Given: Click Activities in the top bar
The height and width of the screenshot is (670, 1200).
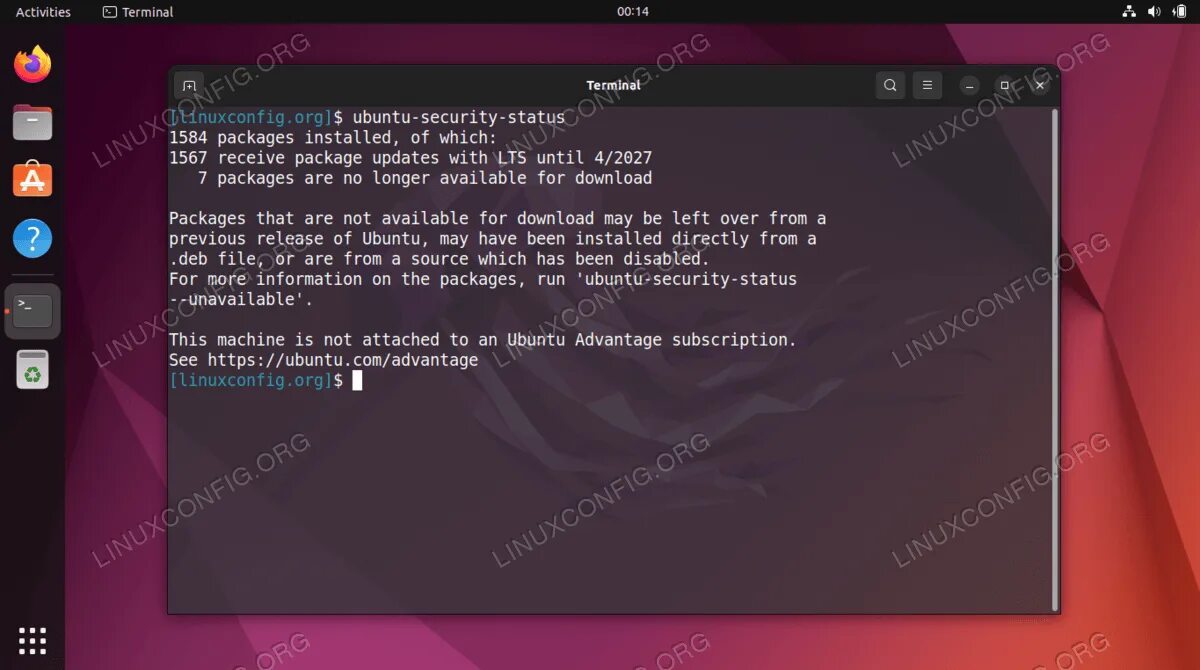Looking at the screenshot, I should click(43, 12).
